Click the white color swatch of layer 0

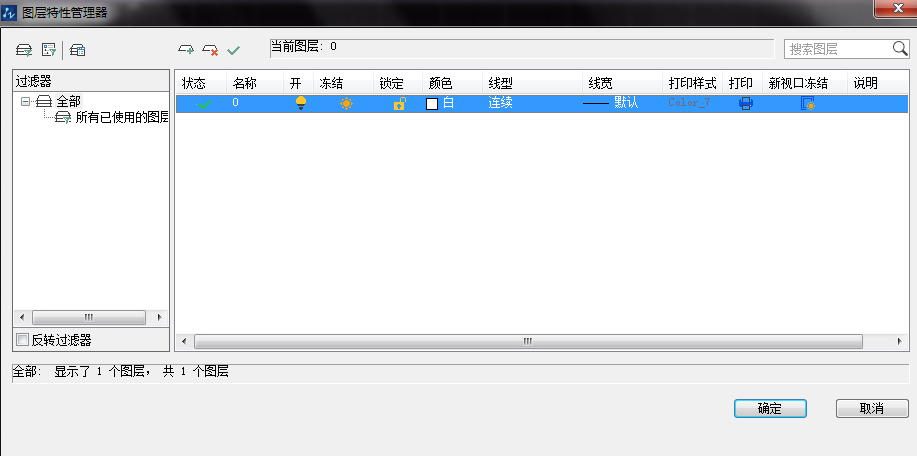432,104
